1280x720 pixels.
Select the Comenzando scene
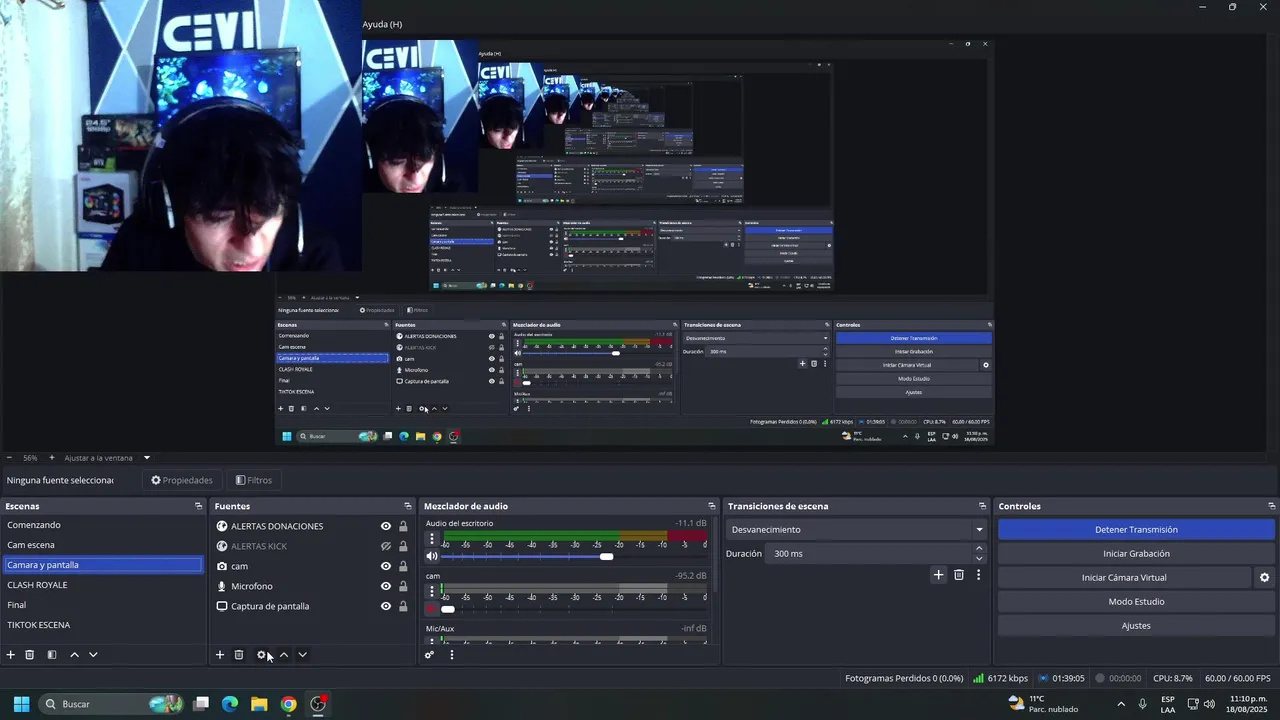point(103,525)
